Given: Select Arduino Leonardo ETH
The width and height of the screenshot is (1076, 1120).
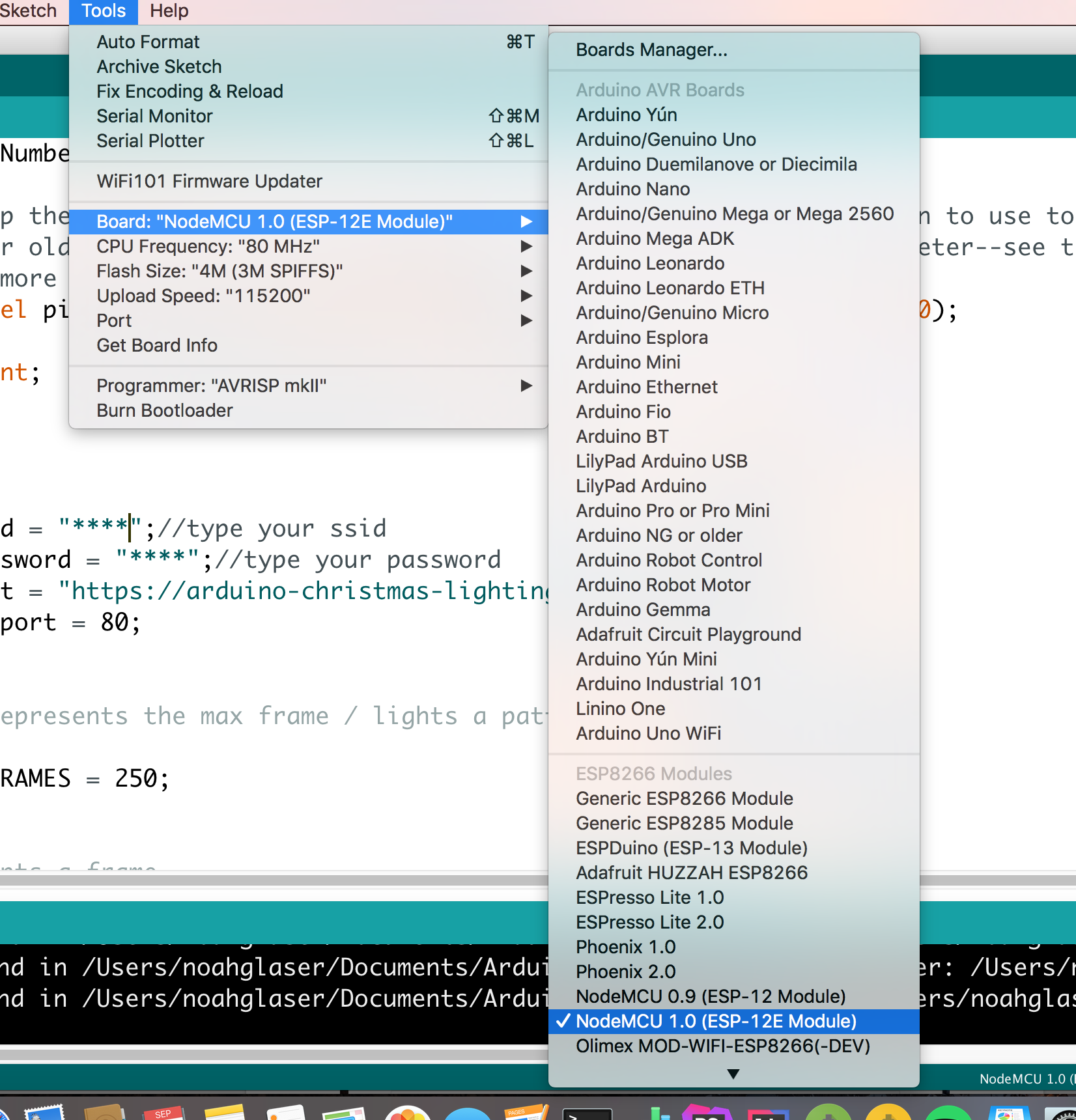Looking at the screenshot, I should (734, 288).
